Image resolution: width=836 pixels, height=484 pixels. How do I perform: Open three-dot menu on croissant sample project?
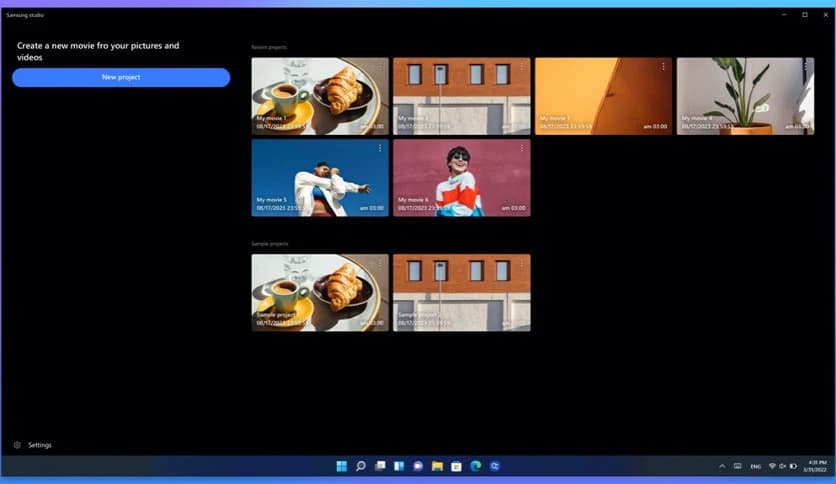380,263
